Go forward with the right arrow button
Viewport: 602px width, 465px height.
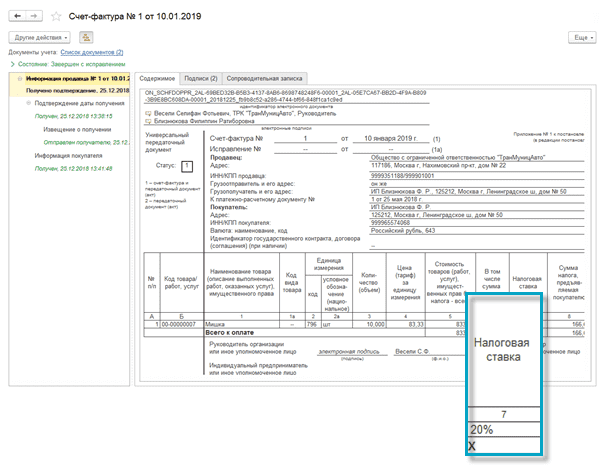[34, 16]
